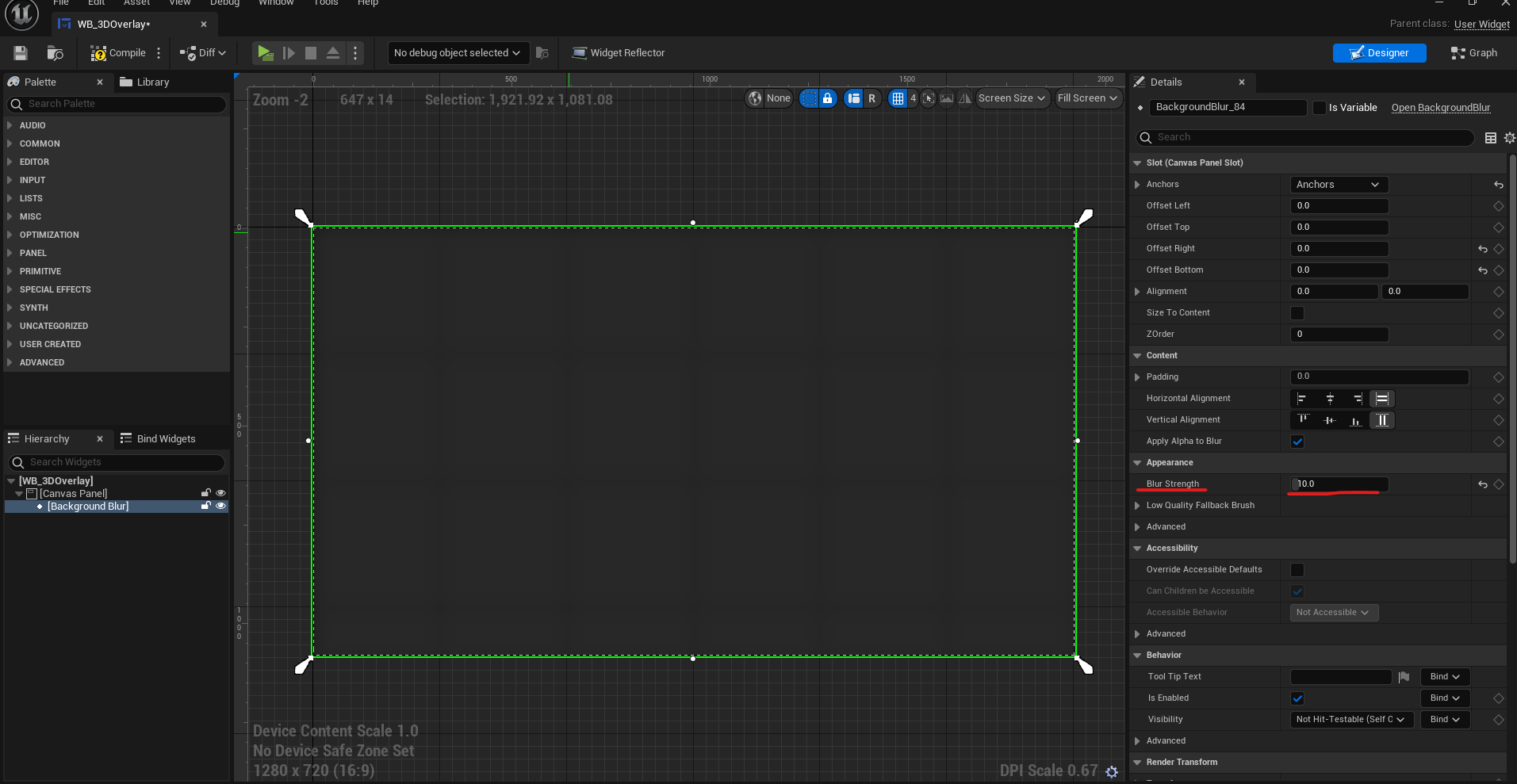This screenshot has height=784, width=1517.
Task: Click the flip mirror preview icon
Action: (x=965, y=98)
